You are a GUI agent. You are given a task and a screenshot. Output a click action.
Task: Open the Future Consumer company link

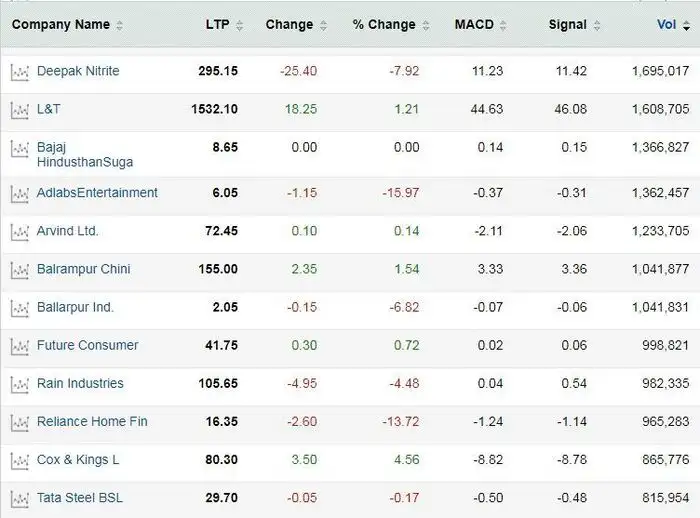tap(87, 346)
